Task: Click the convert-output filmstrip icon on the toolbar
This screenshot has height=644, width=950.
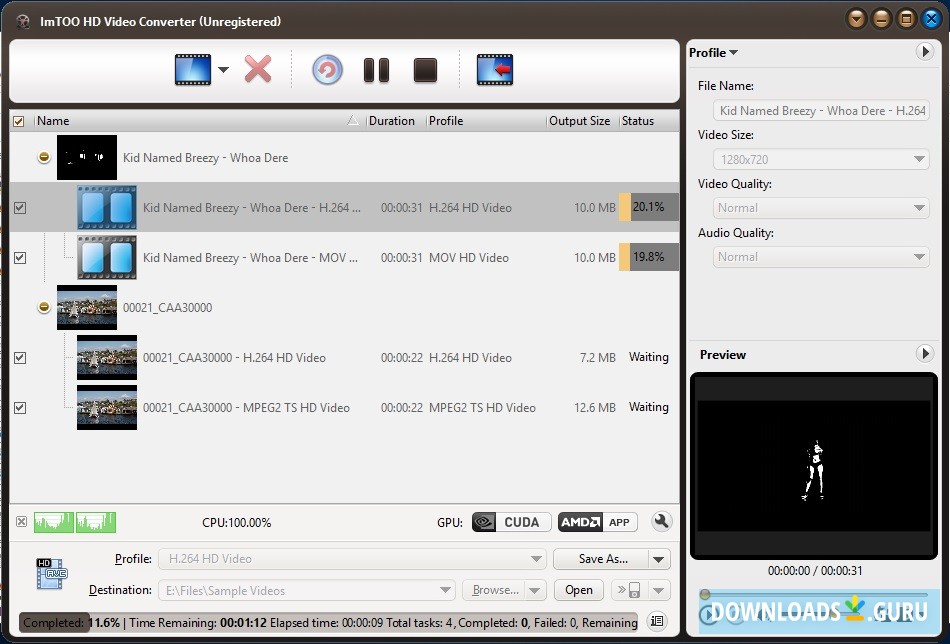Action: coord(494,69)
